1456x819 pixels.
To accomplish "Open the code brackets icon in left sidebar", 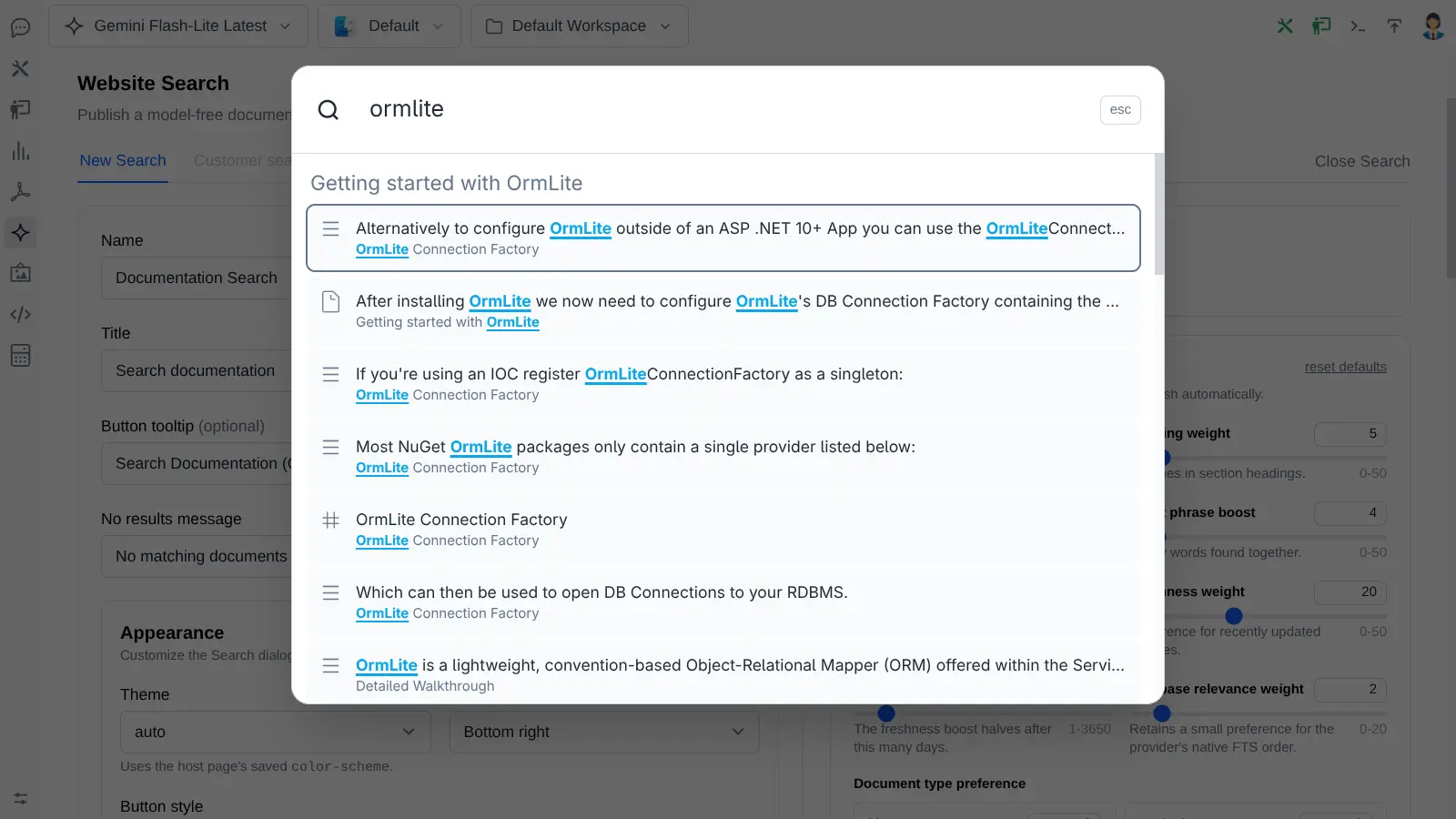I will pyautogui.click(x=20, y=314).
